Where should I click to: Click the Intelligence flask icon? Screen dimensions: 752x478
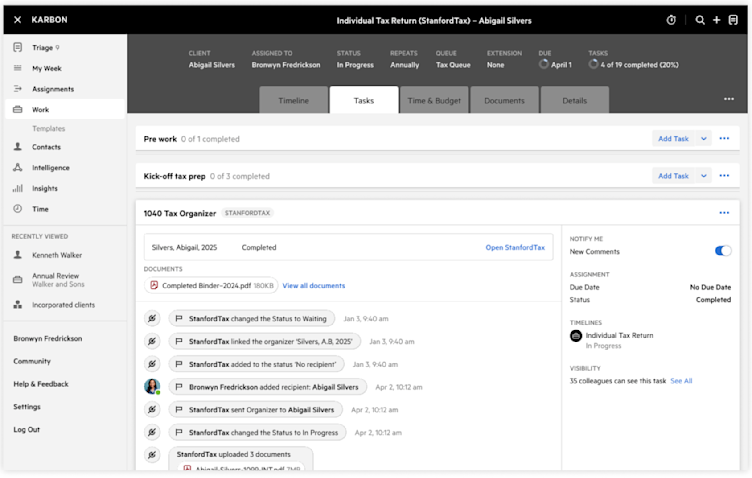18,167
